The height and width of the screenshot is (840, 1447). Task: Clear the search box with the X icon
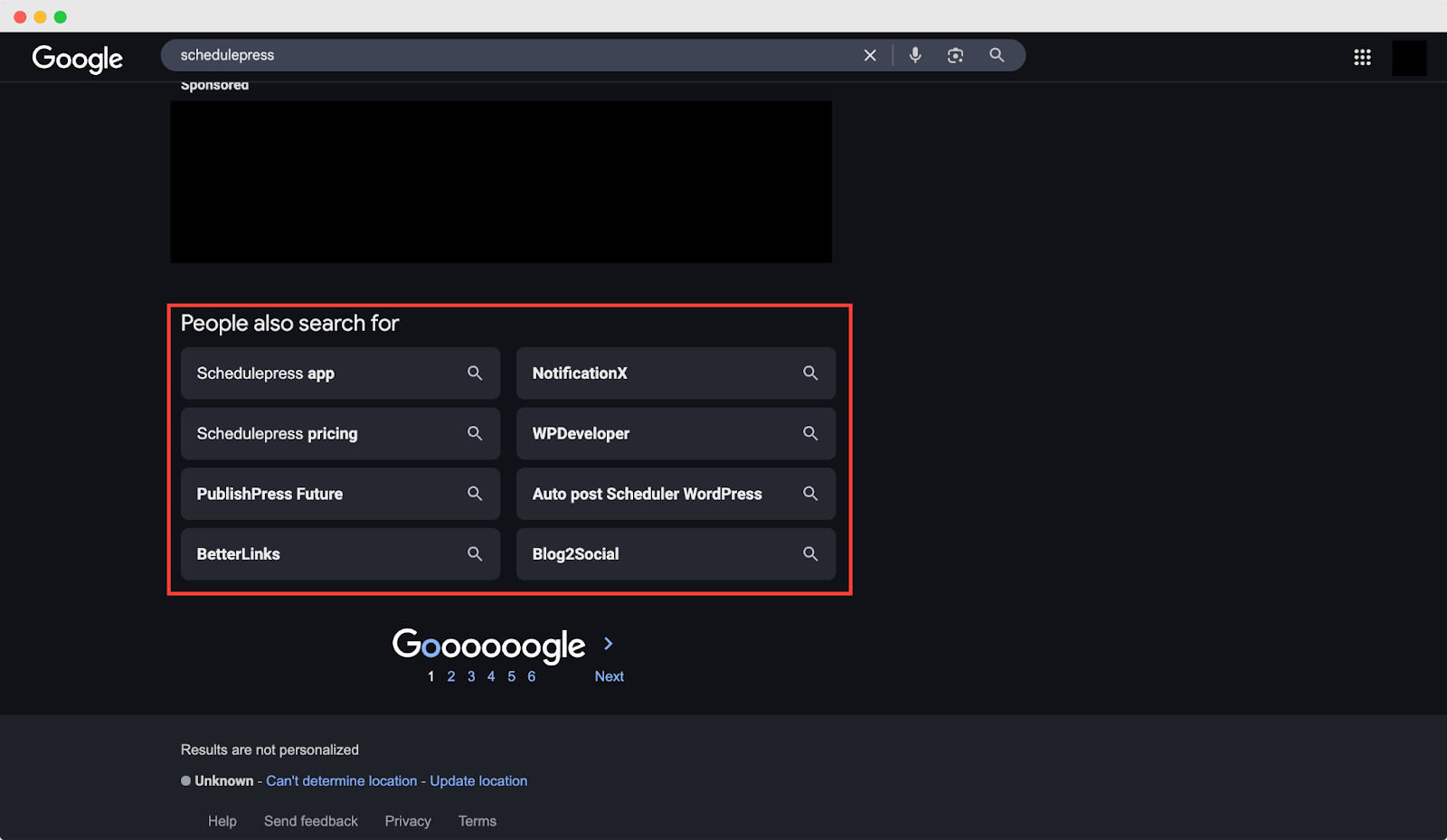(x=870, y=55)
